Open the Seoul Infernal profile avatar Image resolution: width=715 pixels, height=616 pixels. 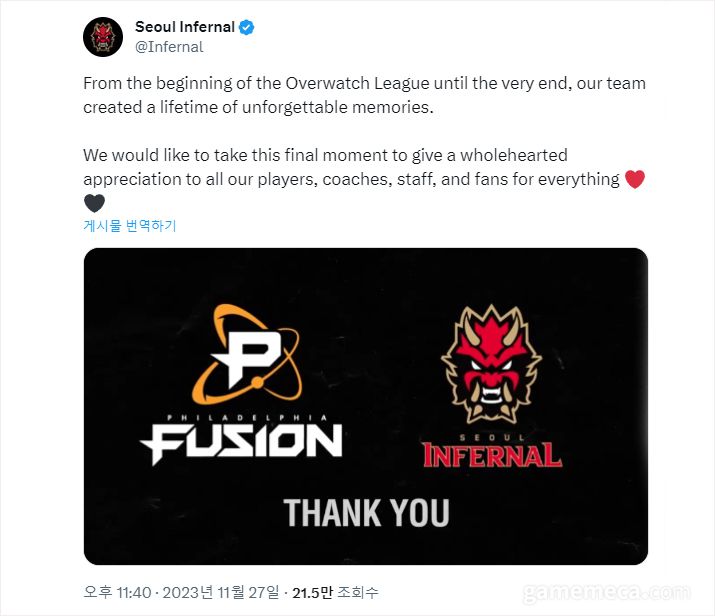pos(103,37)
